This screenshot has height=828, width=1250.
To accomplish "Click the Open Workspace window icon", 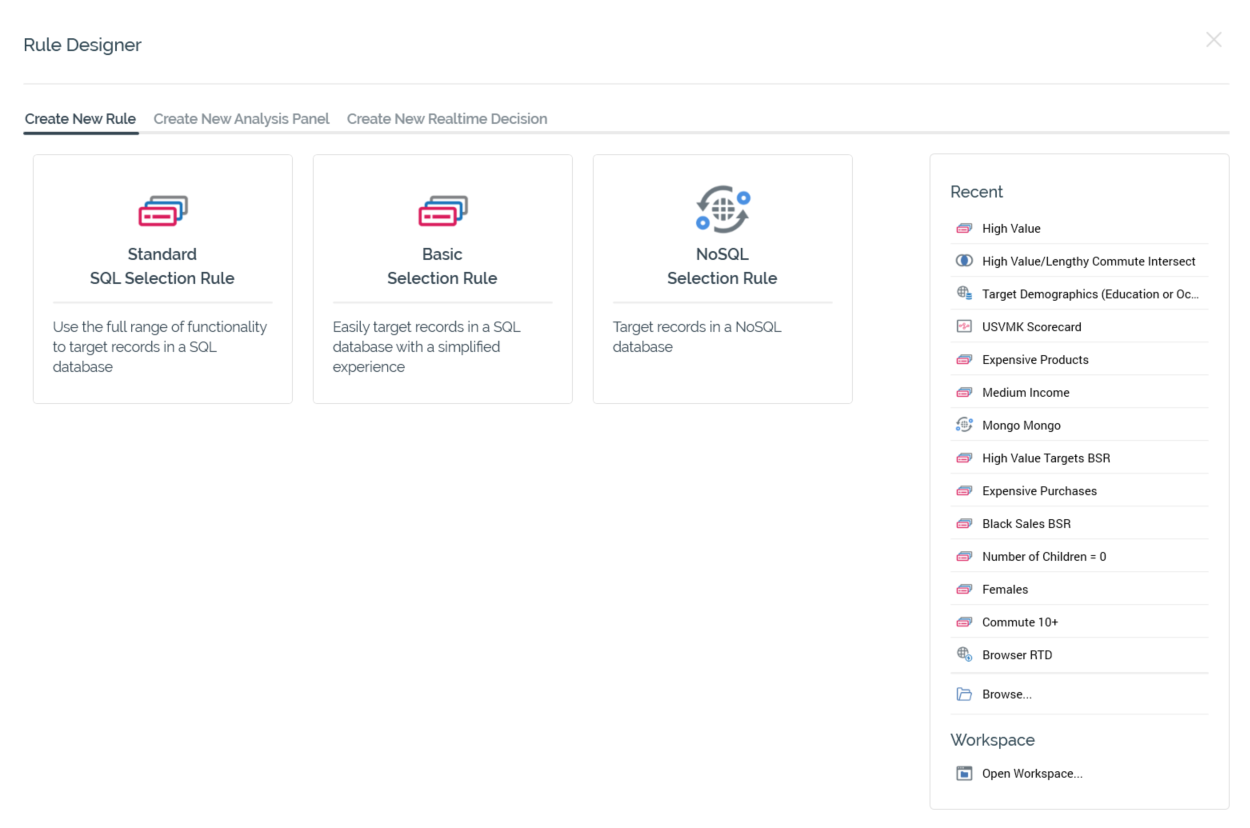I will pos(964,773).
